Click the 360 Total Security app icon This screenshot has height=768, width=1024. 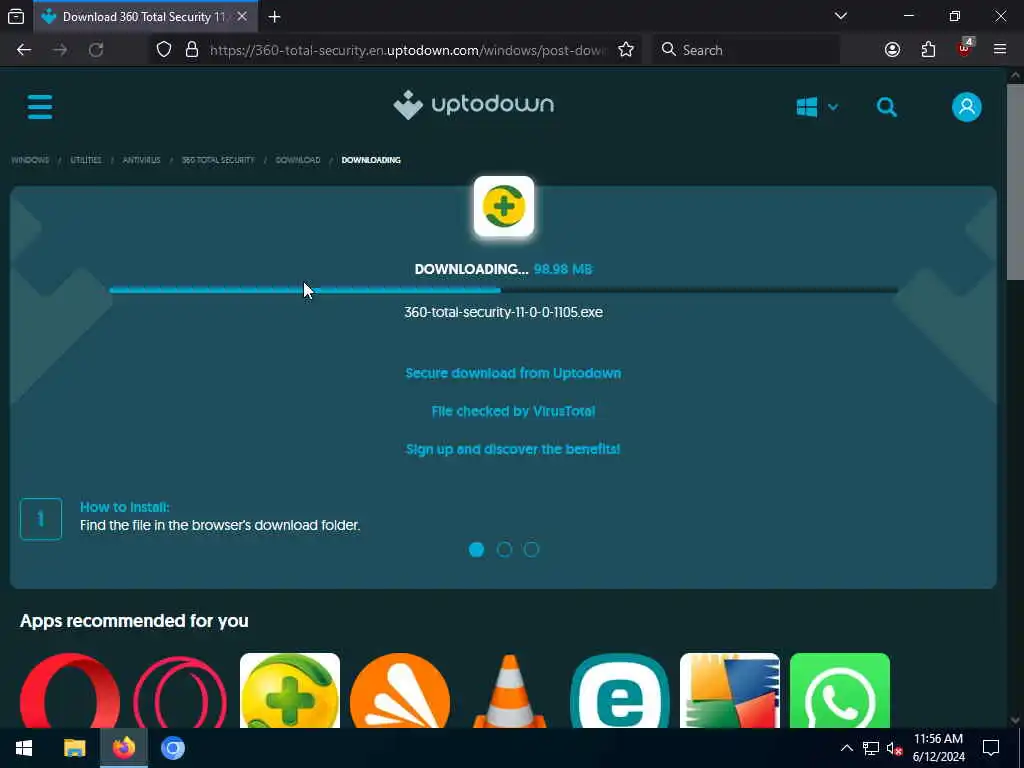[x=504, y=206]
